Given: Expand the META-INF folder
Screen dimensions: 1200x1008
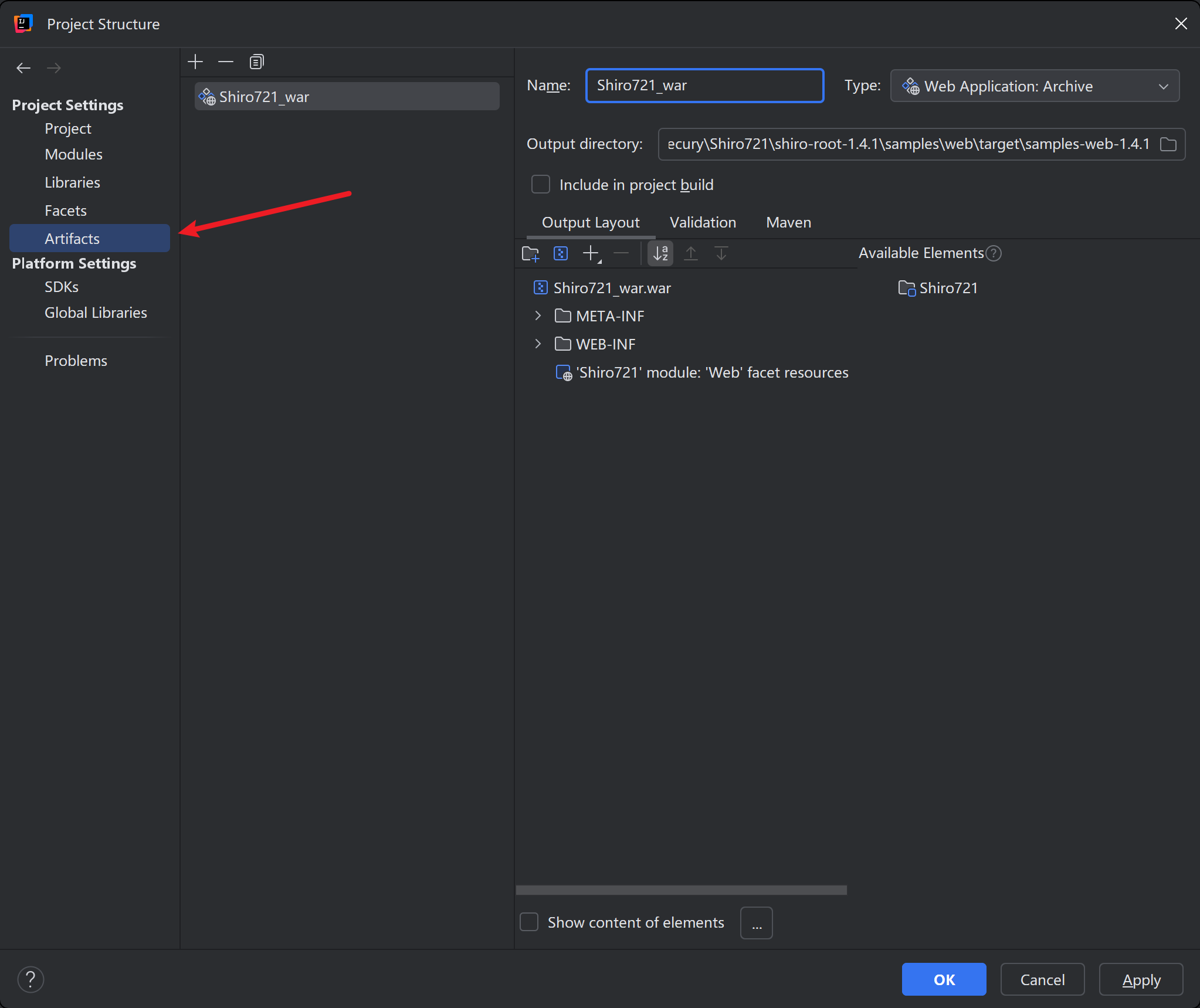Looking at the screenshot, I should coord(538,316).
